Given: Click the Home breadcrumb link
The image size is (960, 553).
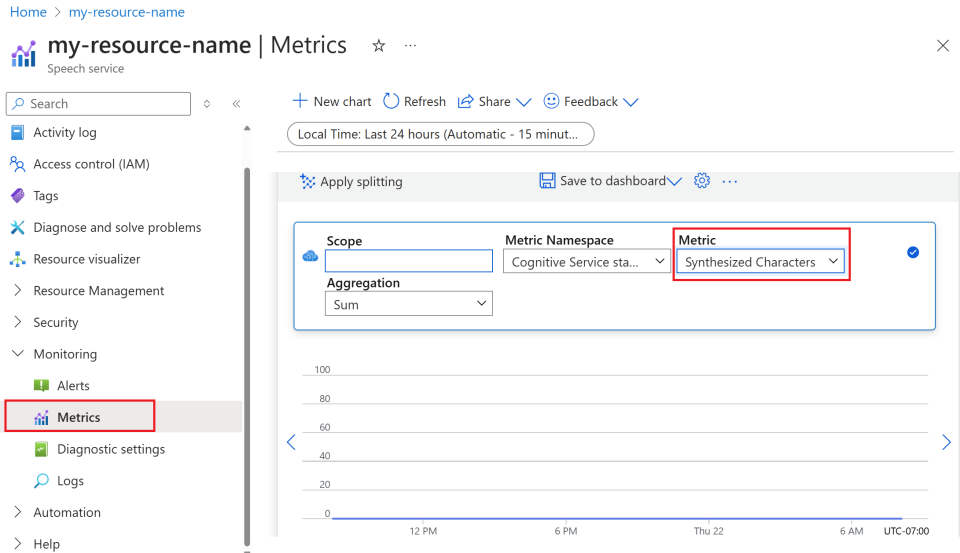Looking at the screenshot, I should [x=28, y=12].
